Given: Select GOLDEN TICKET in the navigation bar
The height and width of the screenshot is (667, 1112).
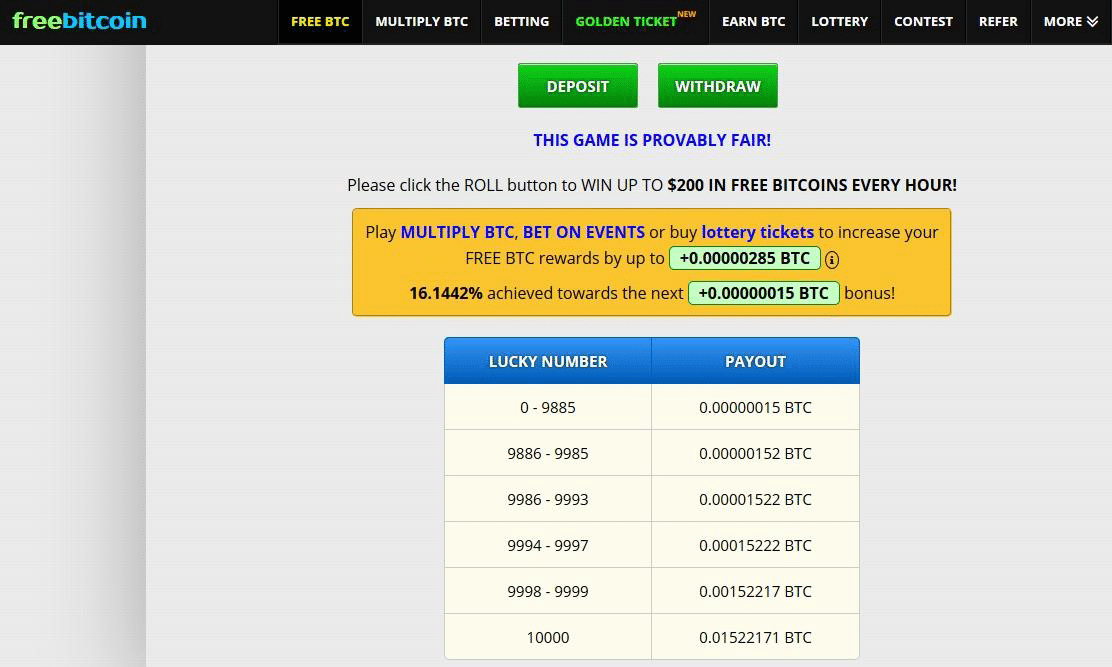Looking at the screenshot, I should 635,22.
